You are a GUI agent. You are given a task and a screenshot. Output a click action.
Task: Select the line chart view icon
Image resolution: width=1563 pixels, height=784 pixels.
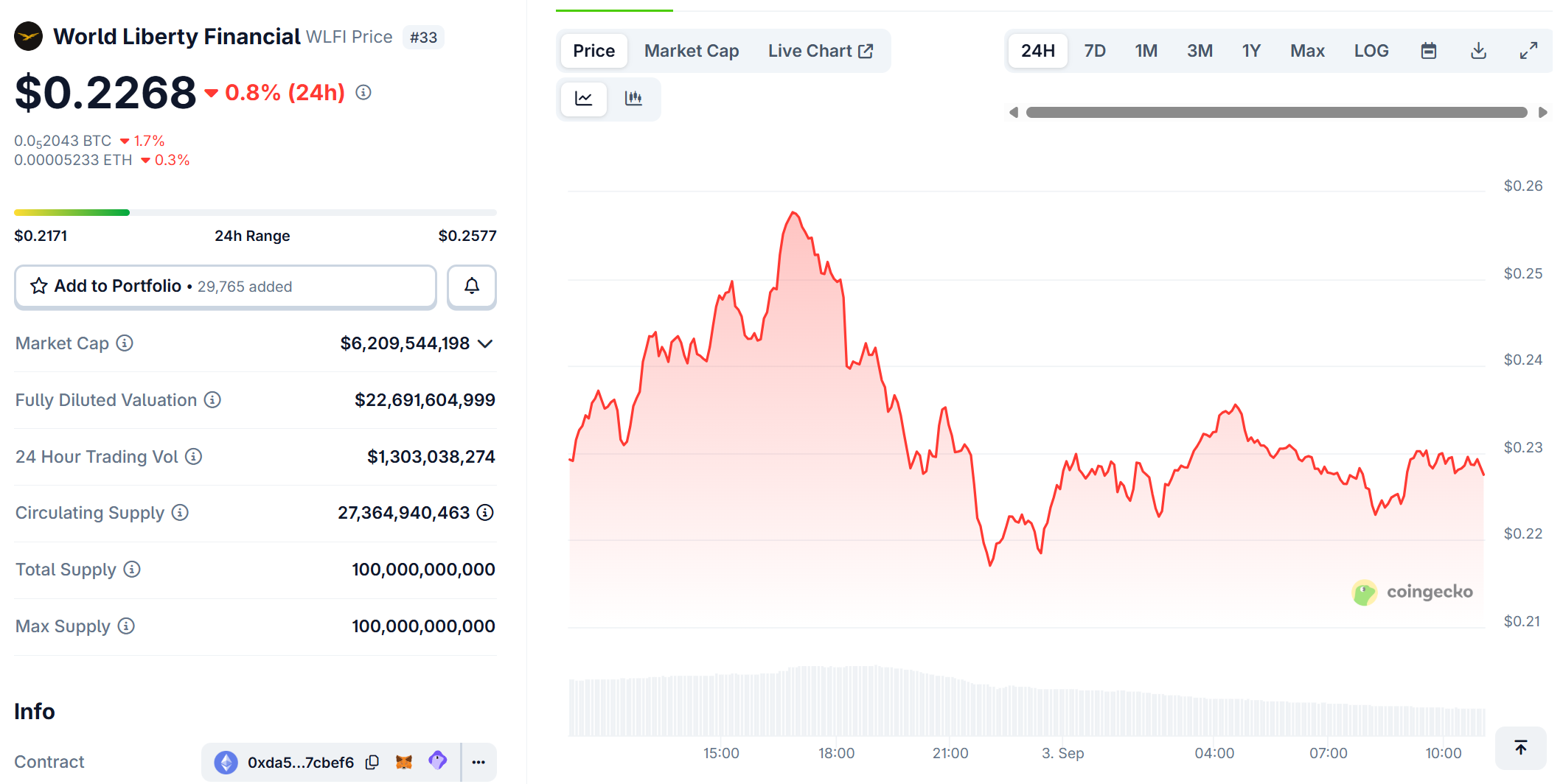[583, 98]
